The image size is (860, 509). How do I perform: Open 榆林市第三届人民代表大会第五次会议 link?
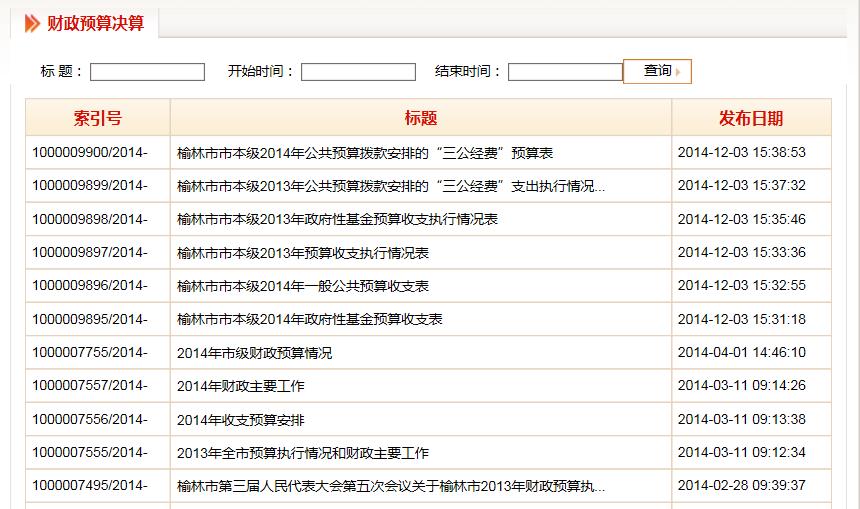[x=391, y=486]
